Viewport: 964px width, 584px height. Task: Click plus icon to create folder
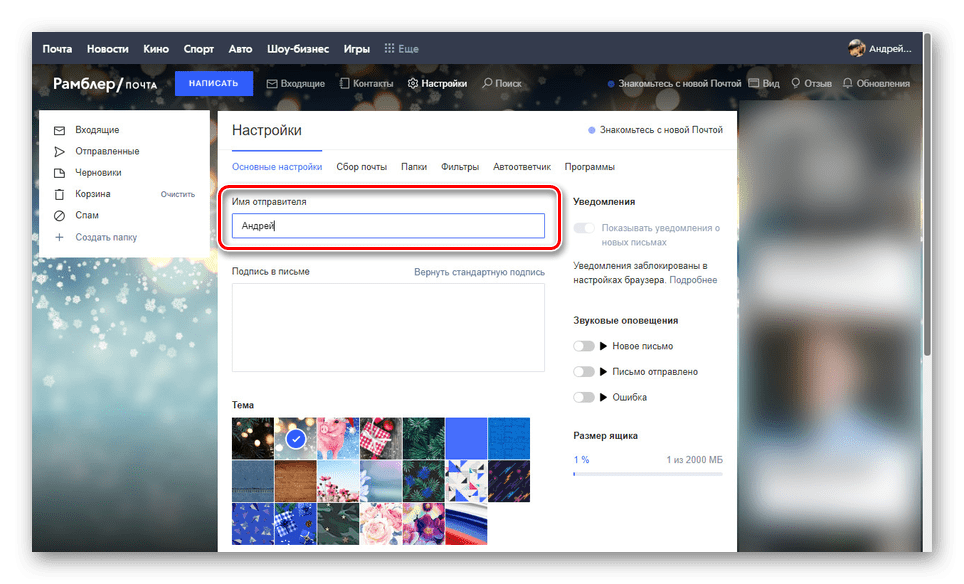pos(59,237)
